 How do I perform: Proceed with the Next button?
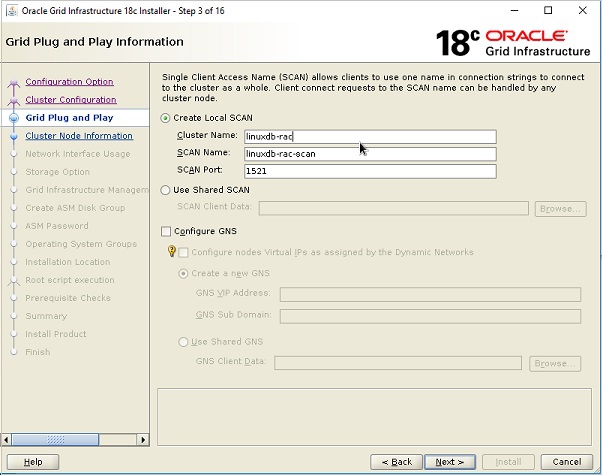pyautogui.click(x=450, y=462)
